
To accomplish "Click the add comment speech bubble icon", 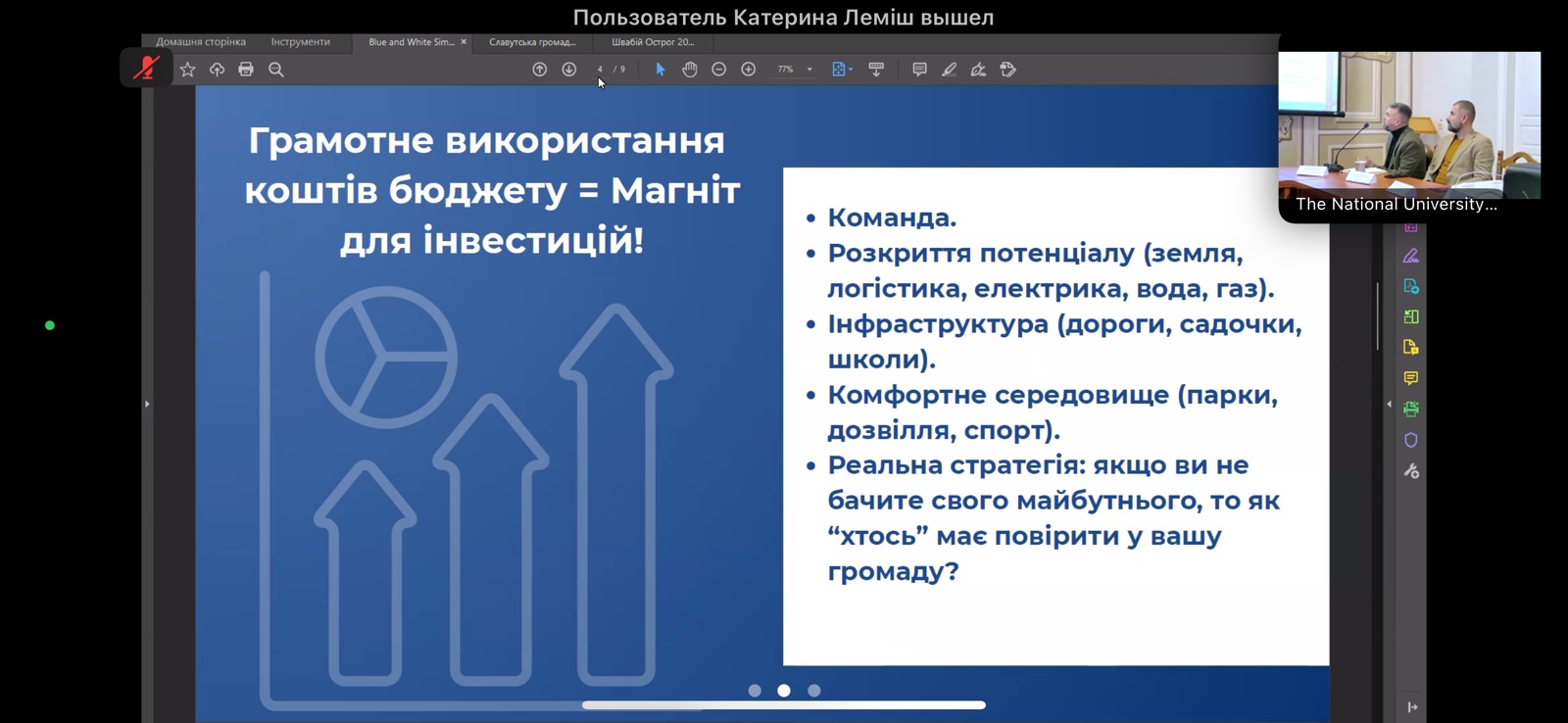I will (919, 70).
